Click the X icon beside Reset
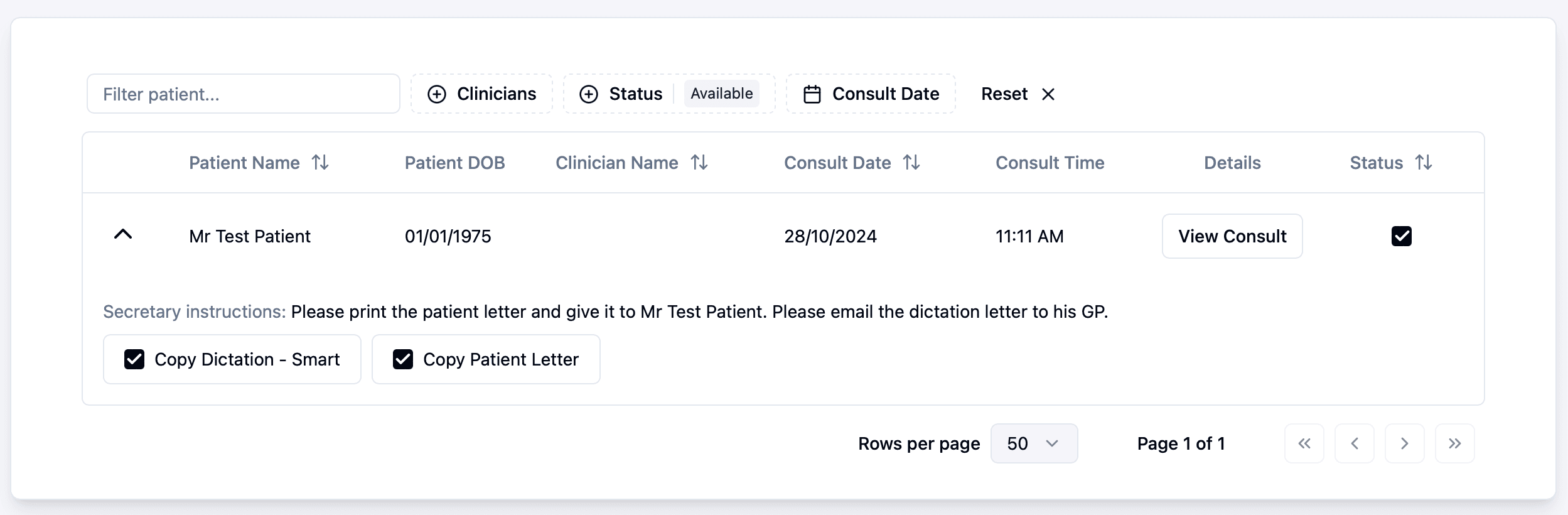 click(1048, 94)
